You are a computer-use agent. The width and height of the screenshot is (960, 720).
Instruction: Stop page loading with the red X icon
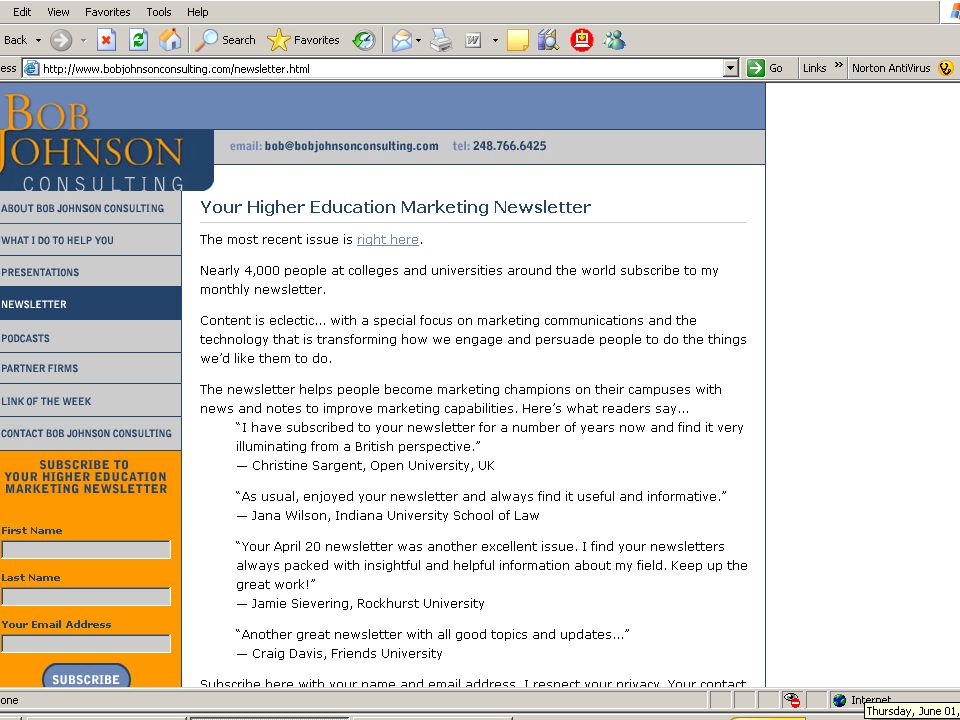pos(106,40)
